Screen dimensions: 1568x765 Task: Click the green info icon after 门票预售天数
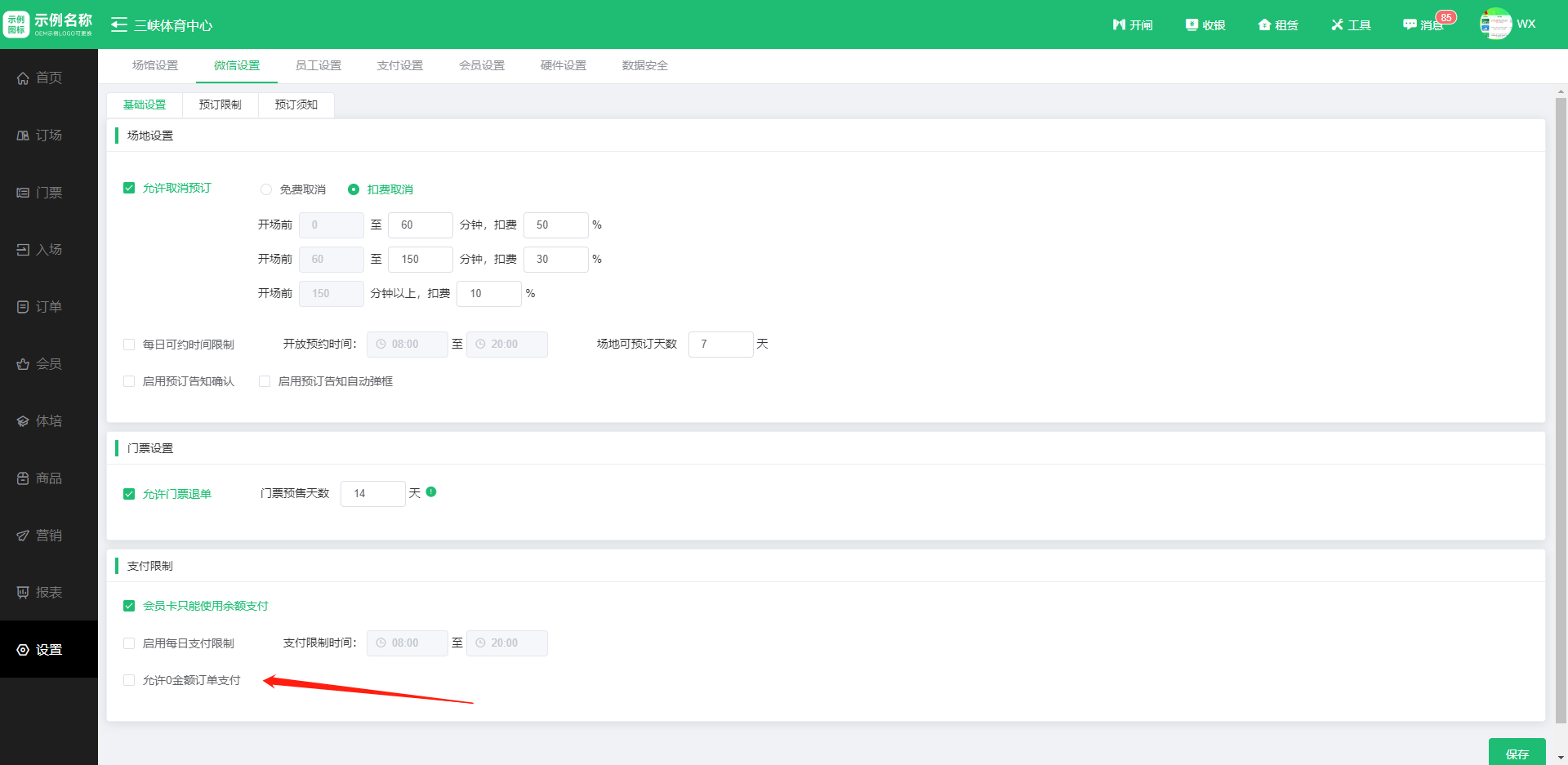(x=431, y=492)
